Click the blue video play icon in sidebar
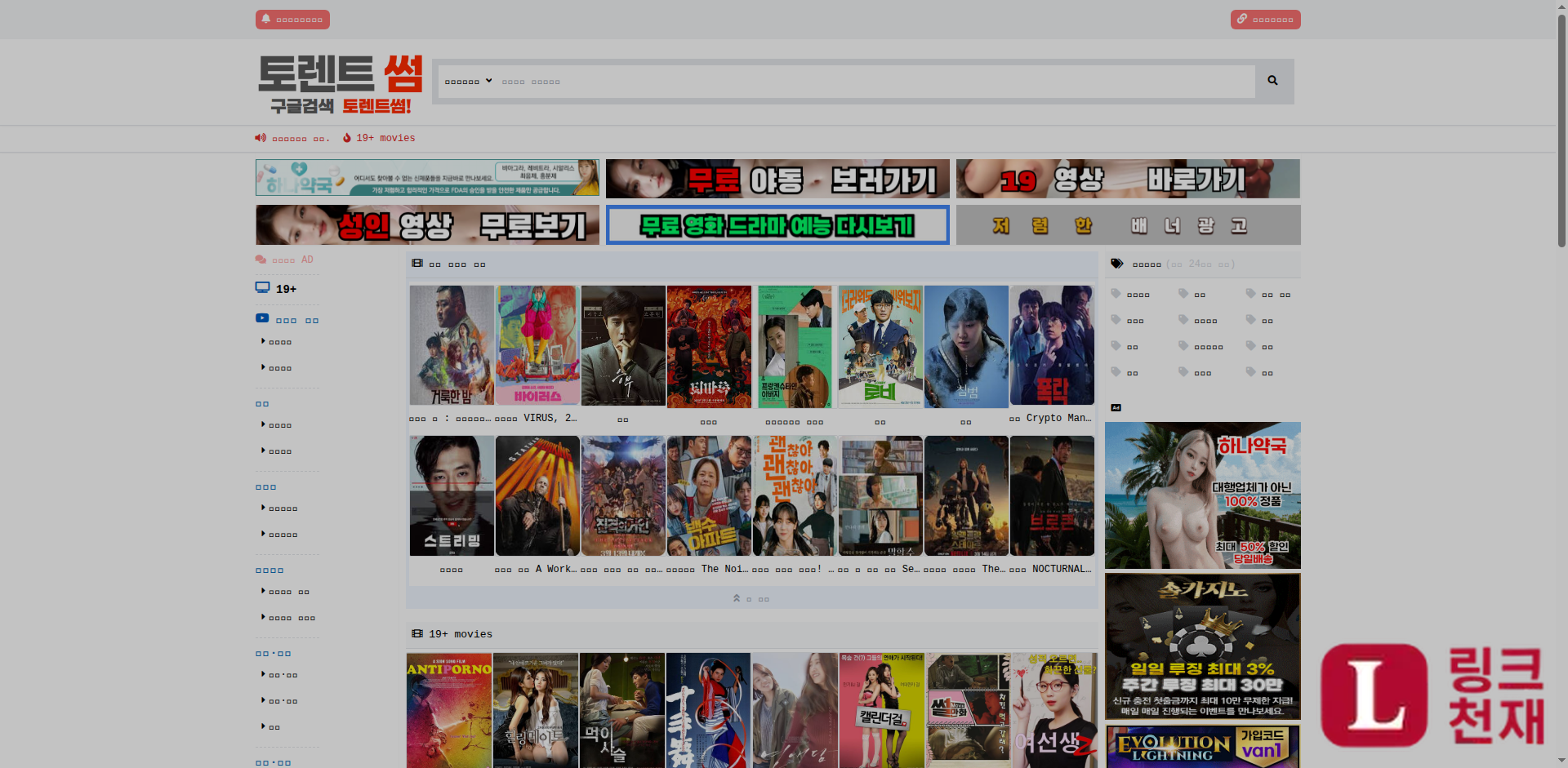The height and width of the screenshot is (768, 1568). 262,318
